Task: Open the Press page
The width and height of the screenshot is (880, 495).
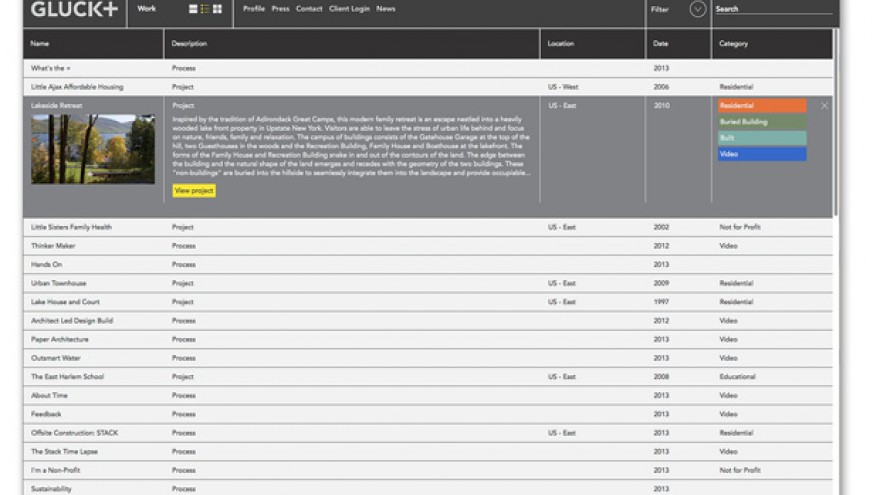Action: [x=280, y=9]
